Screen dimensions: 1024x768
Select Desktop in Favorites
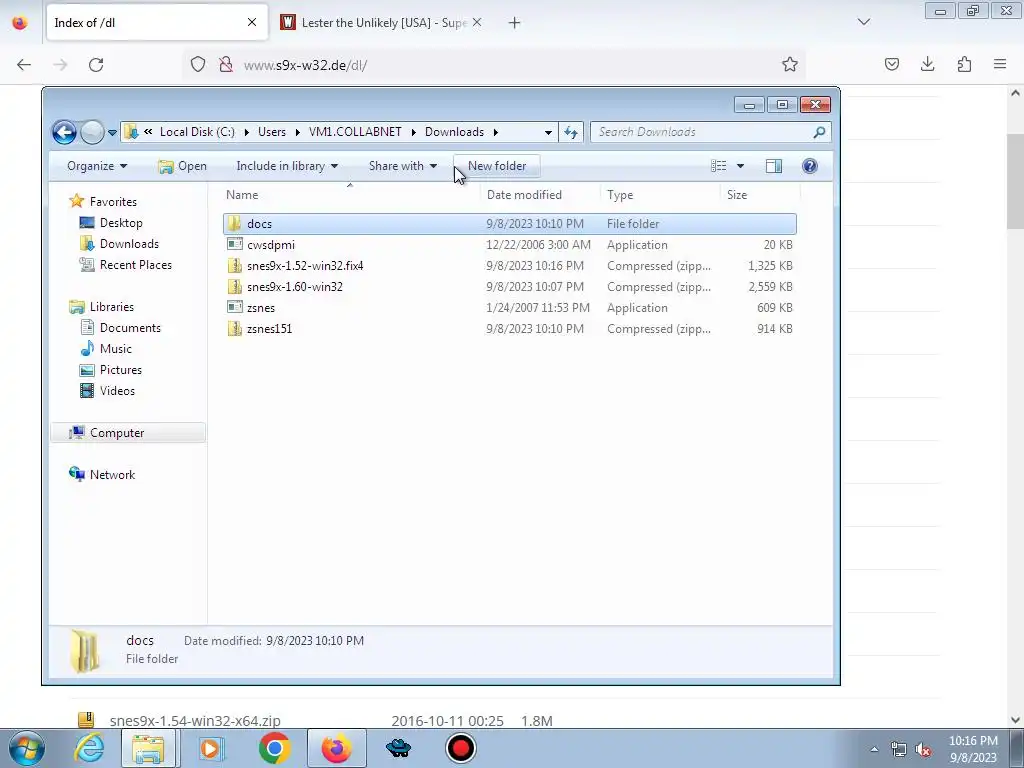click(x=121, y=223)
